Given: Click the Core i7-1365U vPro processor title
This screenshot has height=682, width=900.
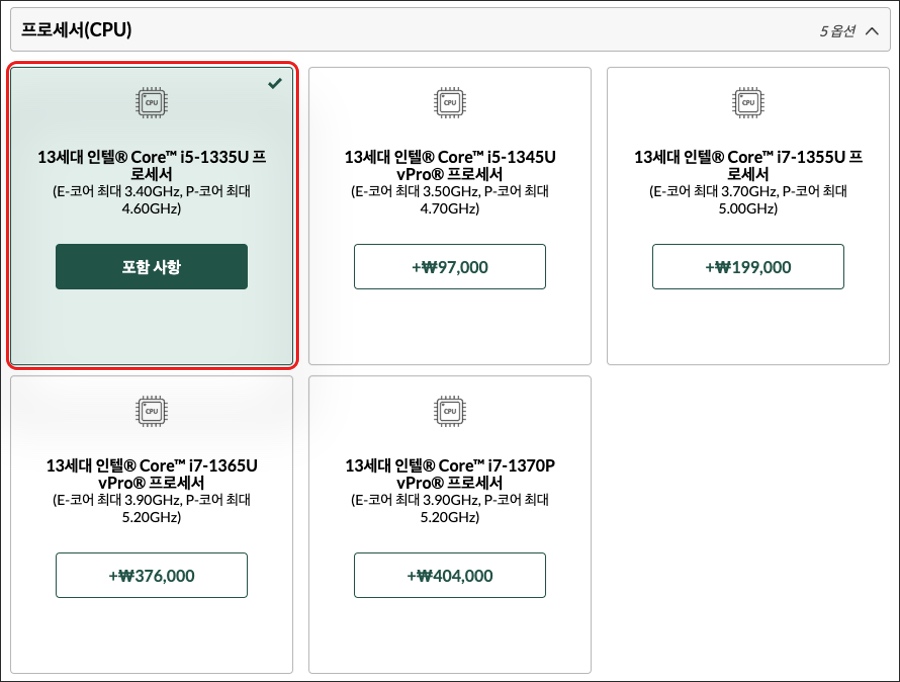Looking at the screenshot, I should [x=152, y=474].
